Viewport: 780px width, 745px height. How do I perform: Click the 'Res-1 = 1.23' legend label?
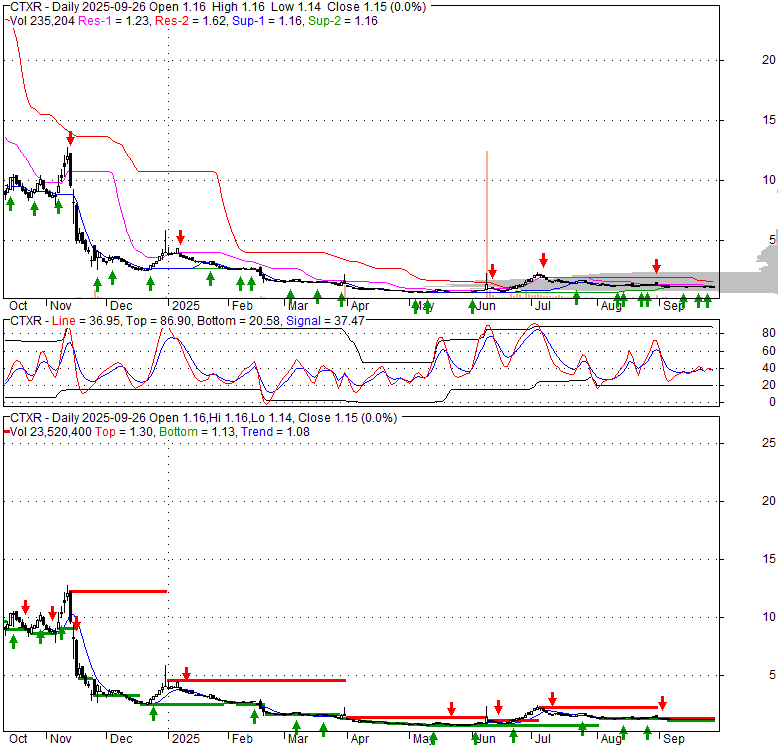coord(114,21)
